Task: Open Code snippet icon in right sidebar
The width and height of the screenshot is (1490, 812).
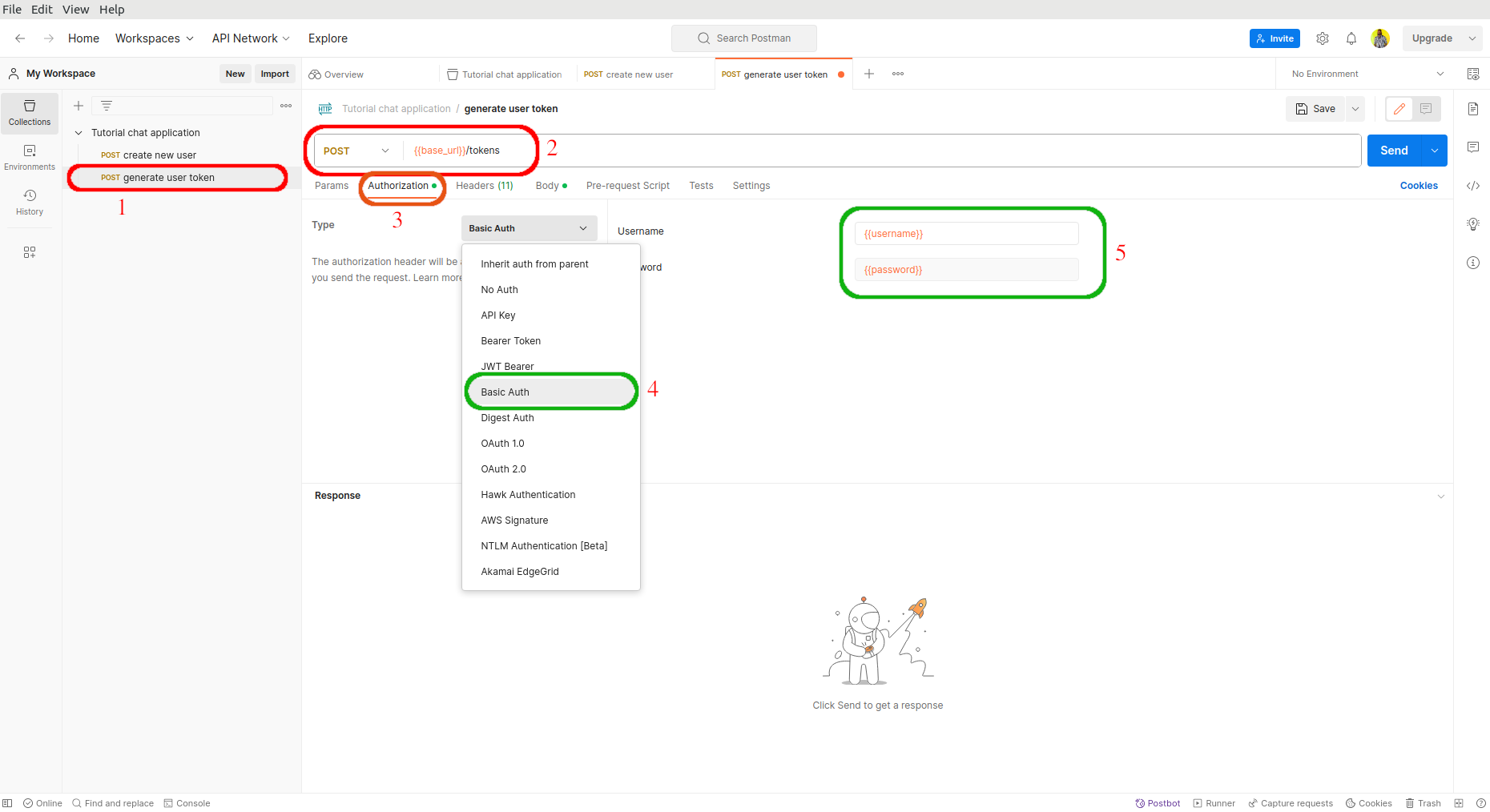Action: coord(1473,186)
